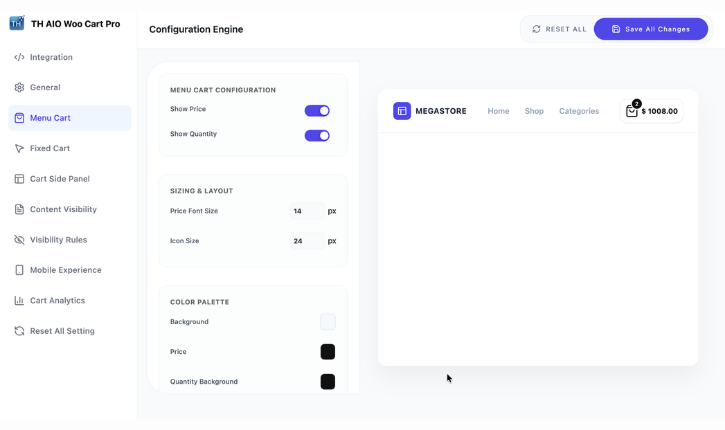This screenshot has height=430, width=725.
Task: Select the Menu Cart menu item
Action: (70, 118)
